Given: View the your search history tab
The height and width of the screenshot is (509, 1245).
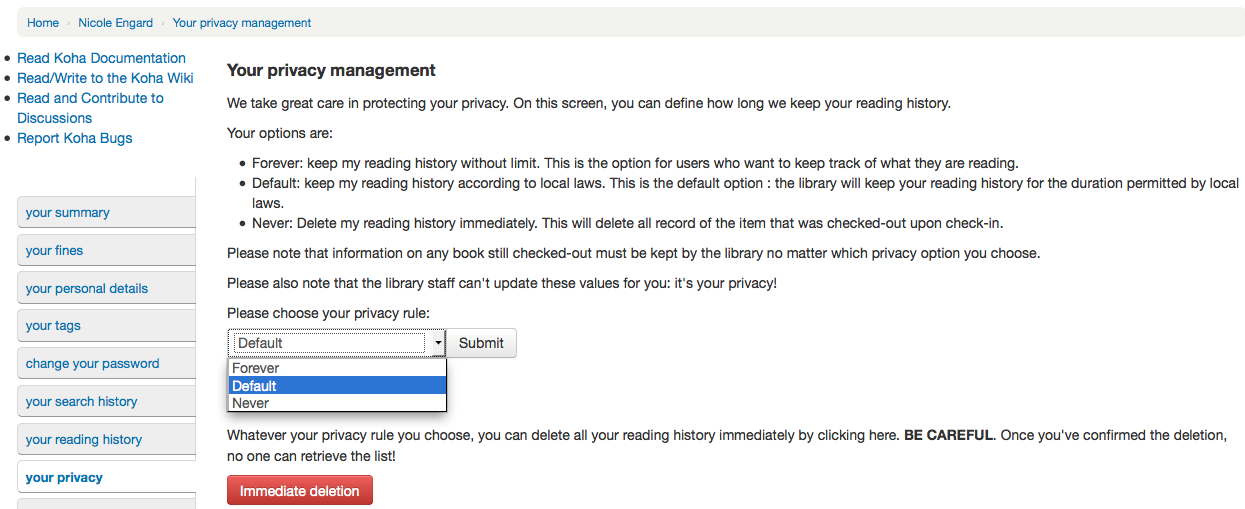Looking at the screenshot, I should (81, 402).
